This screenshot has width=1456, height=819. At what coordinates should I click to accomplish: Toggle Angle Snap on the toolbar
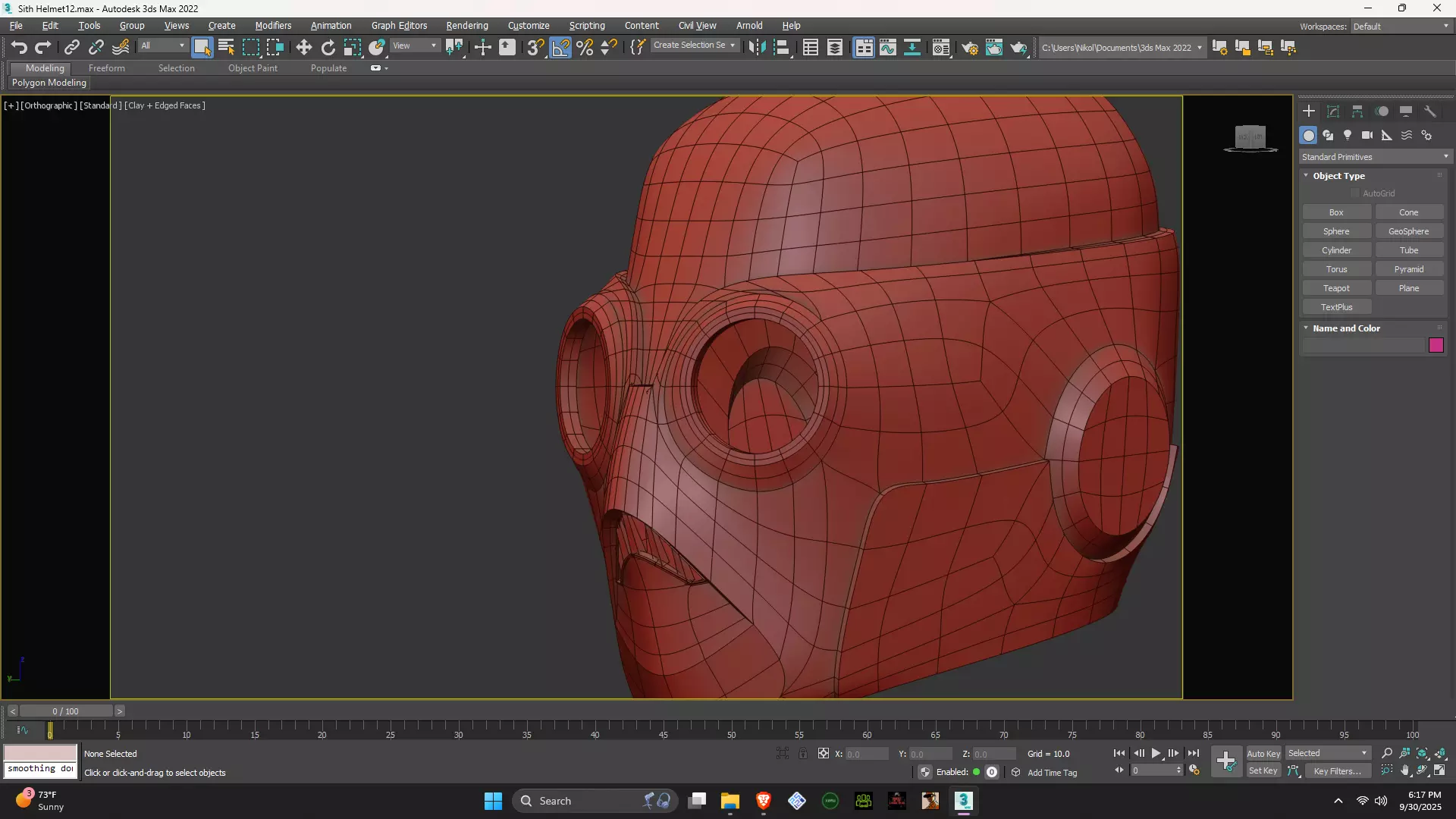pos(560,47)
